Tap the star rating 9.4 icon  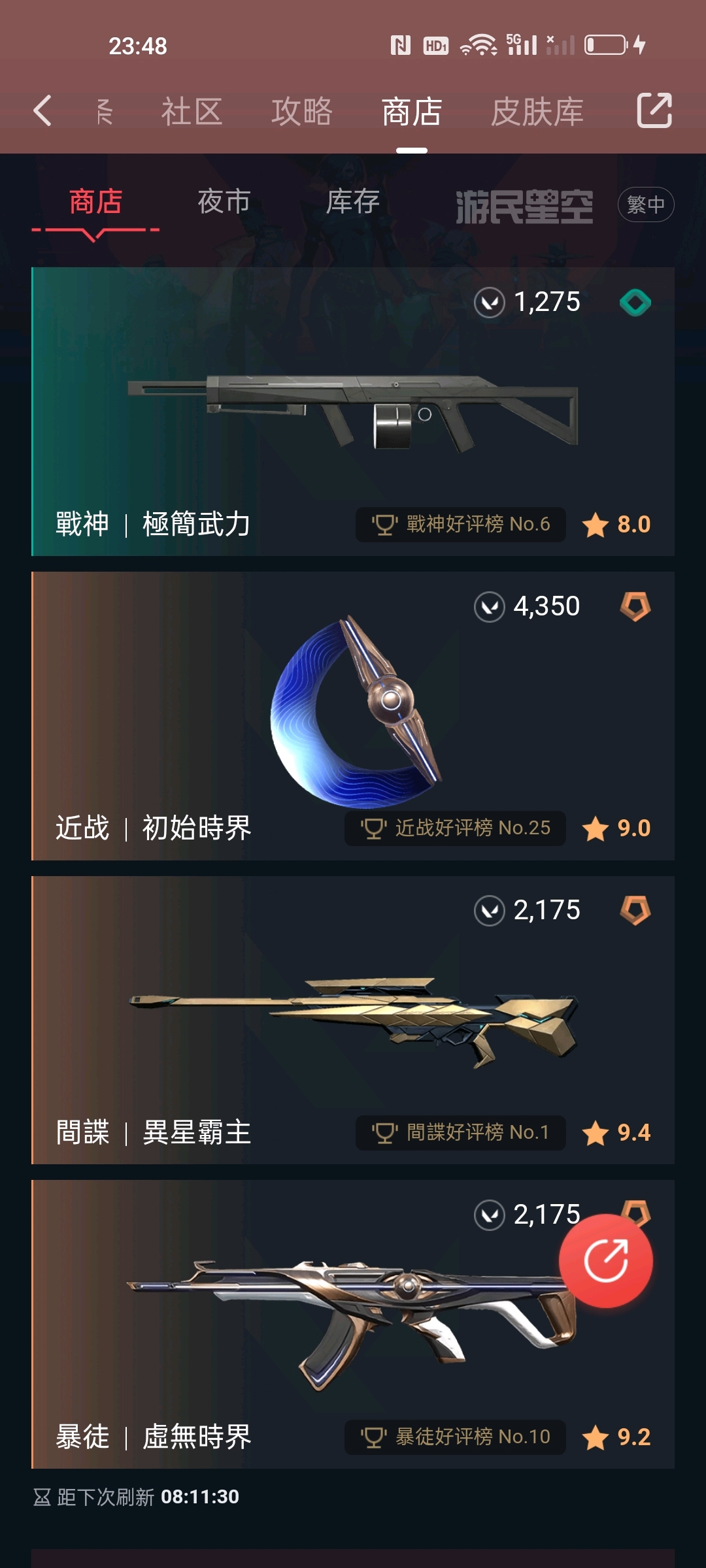[x=596, y=1133]
